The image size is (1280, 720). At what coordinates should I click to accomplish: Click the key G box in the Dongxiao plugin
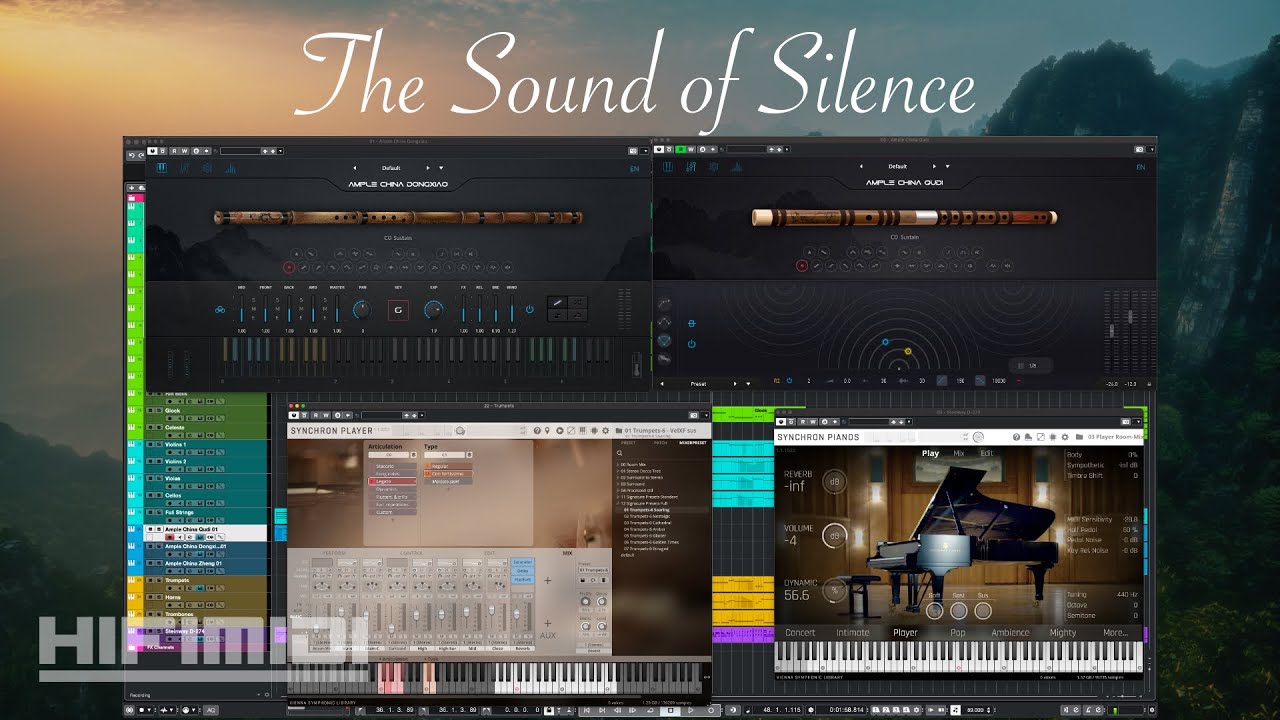pyautogui.click(x=398, y=310)
